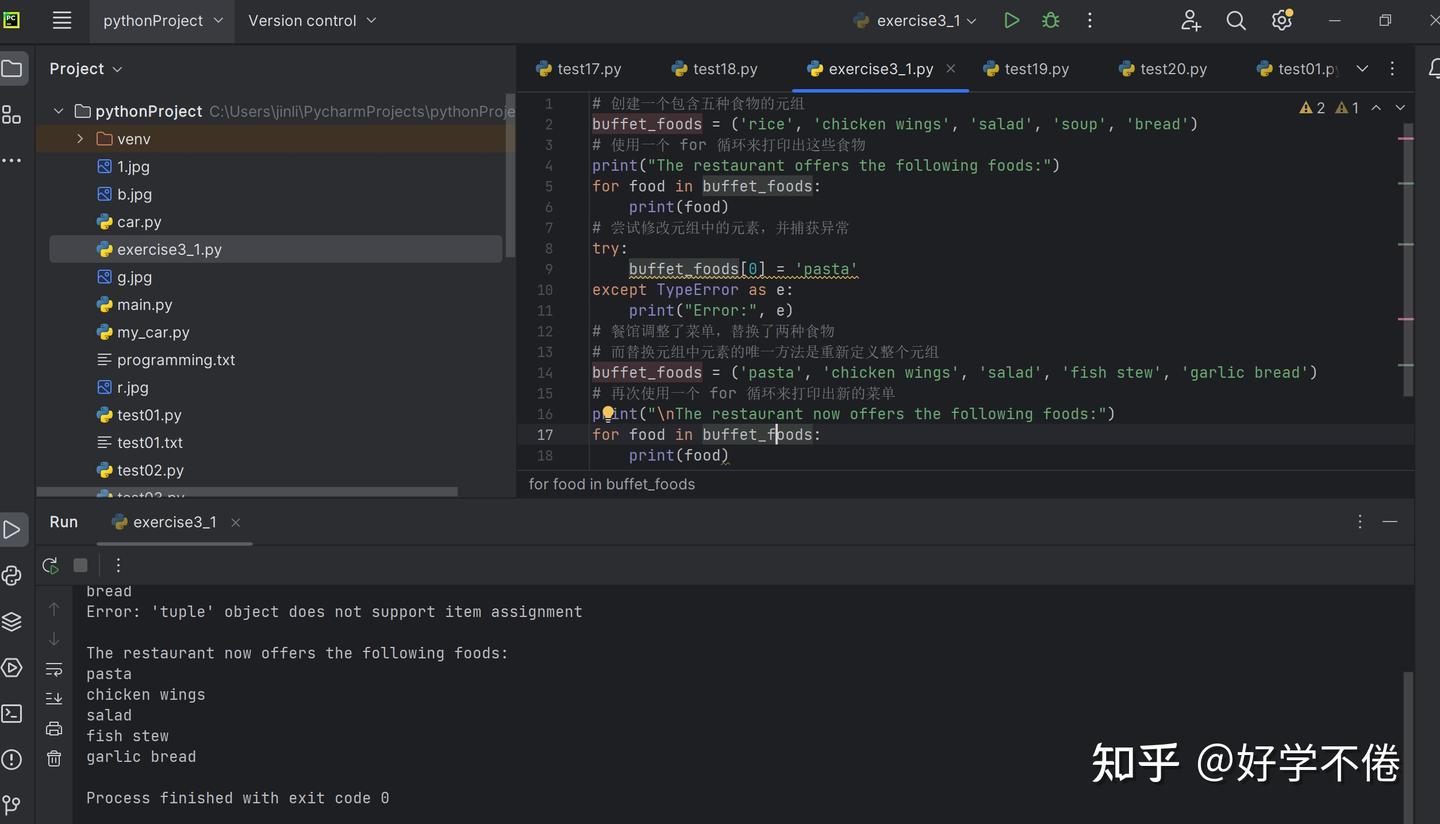Open Git version control tool window

(12, 804)
